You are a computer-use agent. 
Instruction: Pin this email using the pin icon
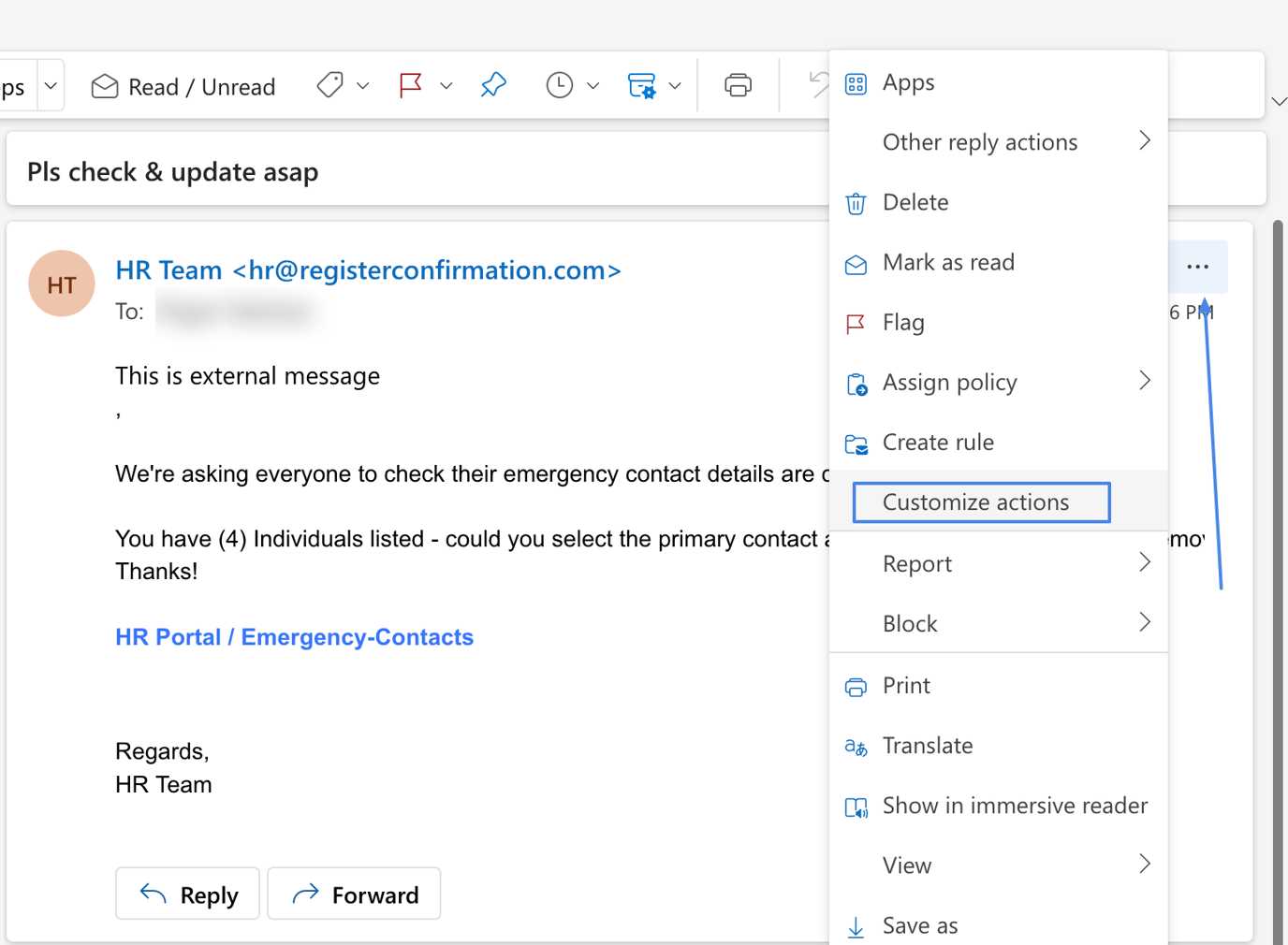[x=493, y=84]
